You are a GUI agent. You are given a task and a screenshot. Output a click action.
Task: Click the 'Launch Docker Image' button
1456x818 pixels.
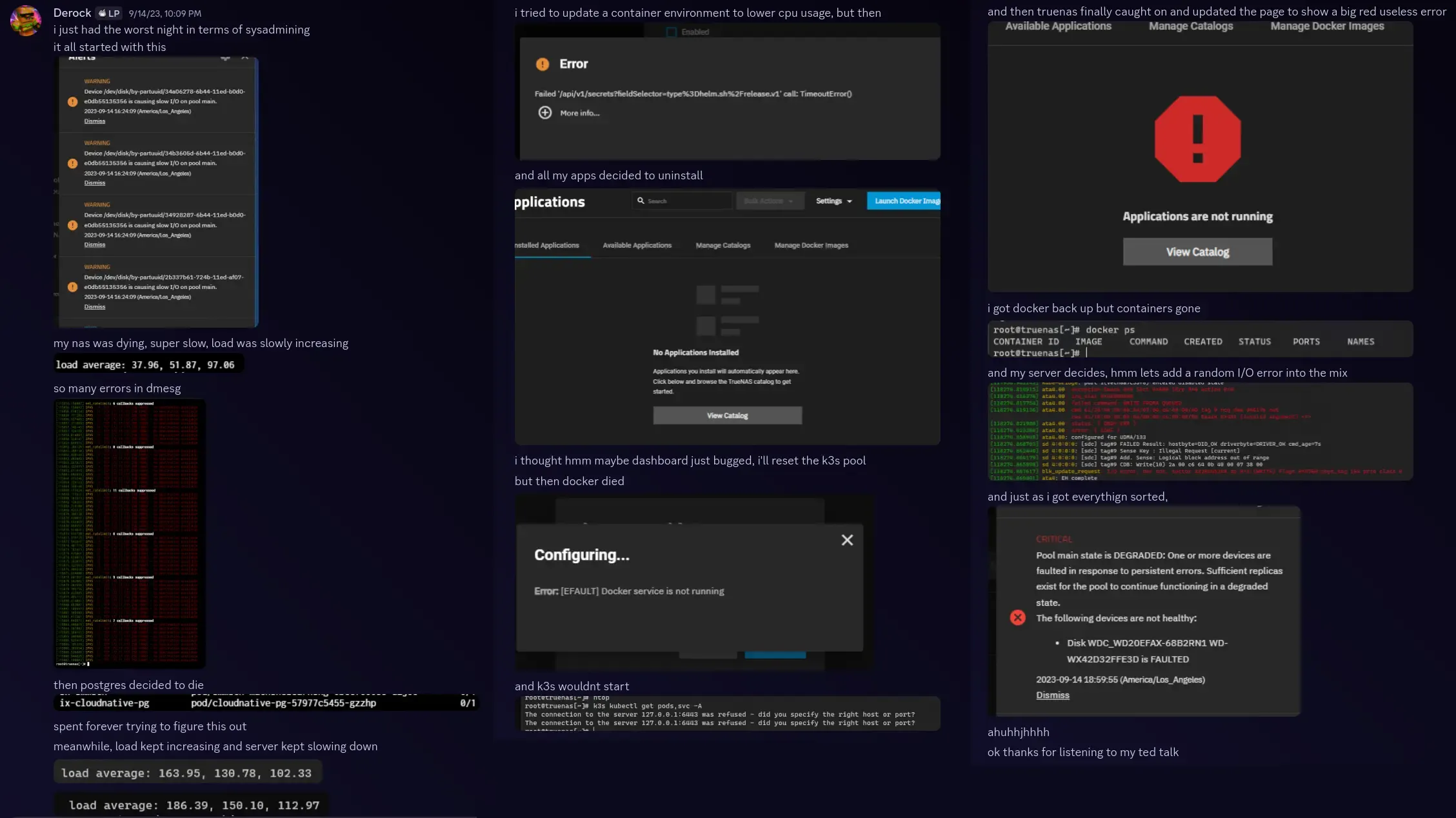click(901, 201)
